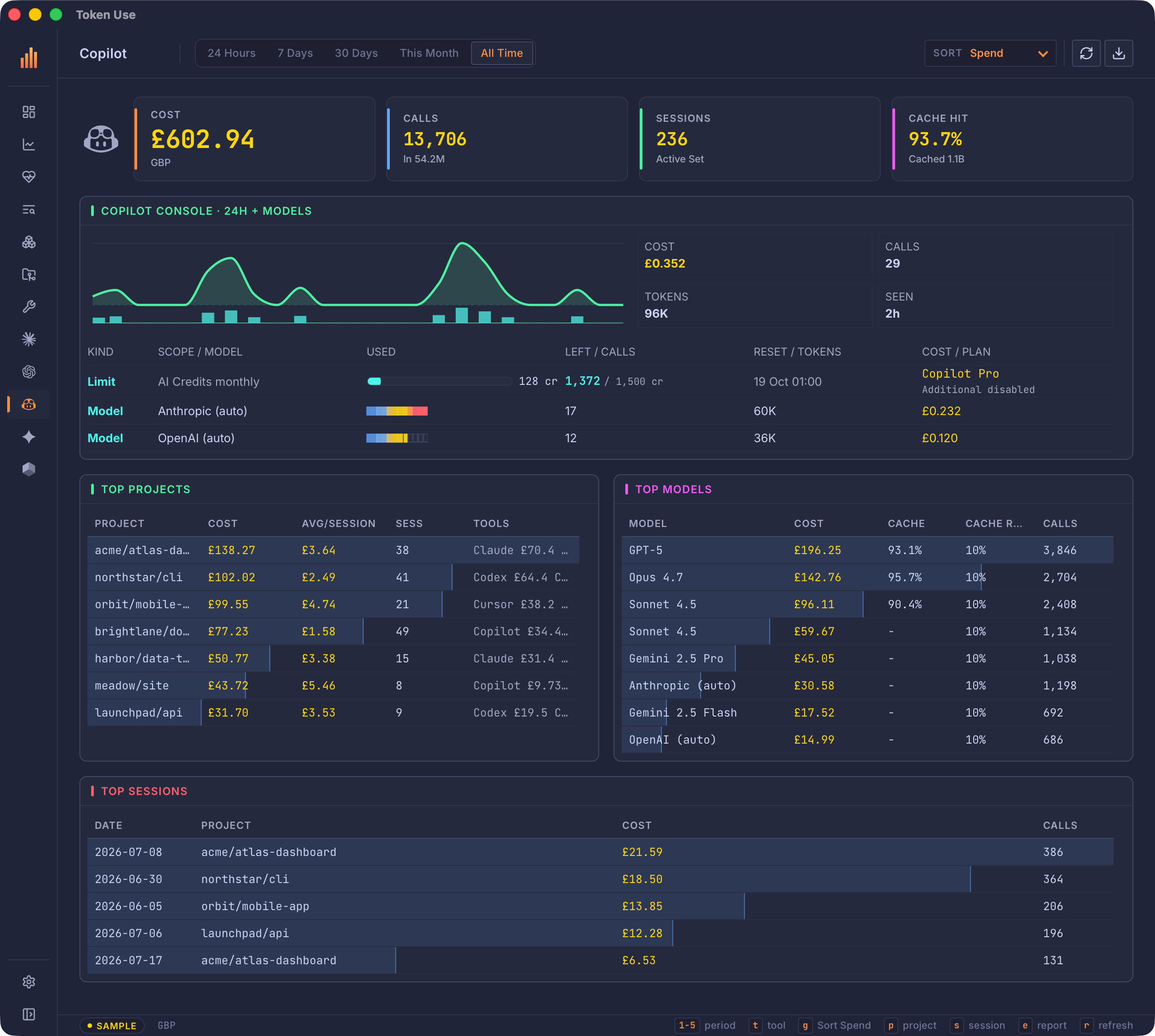Select the 2026-06-30 northstar/cli session row

(x=601, y=879)
